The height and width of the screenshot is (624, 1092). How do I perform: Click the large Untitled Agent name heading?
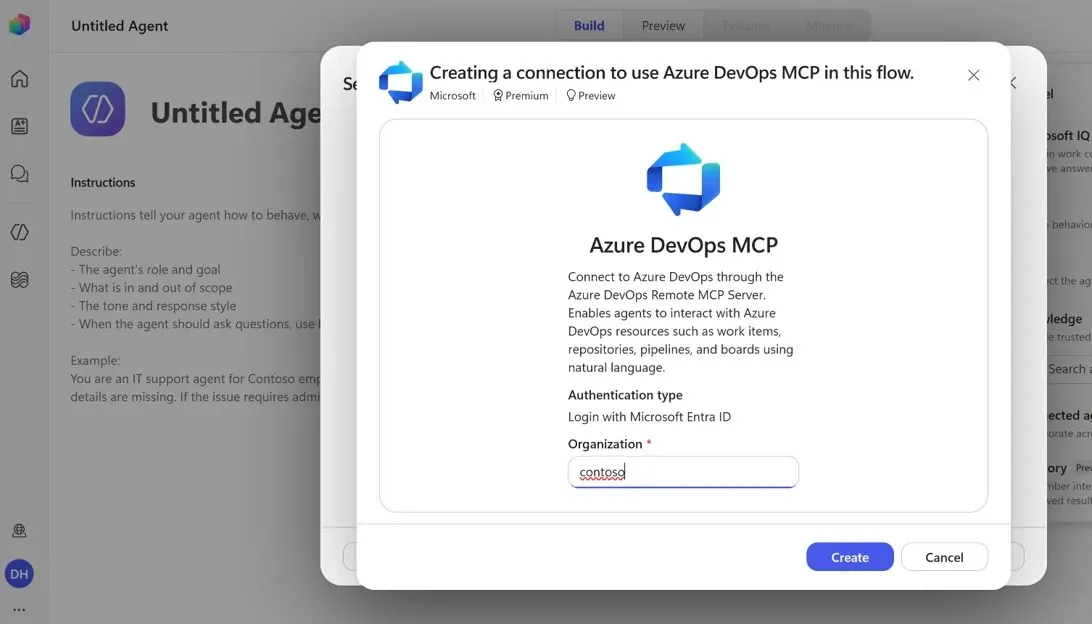[235, 113]
